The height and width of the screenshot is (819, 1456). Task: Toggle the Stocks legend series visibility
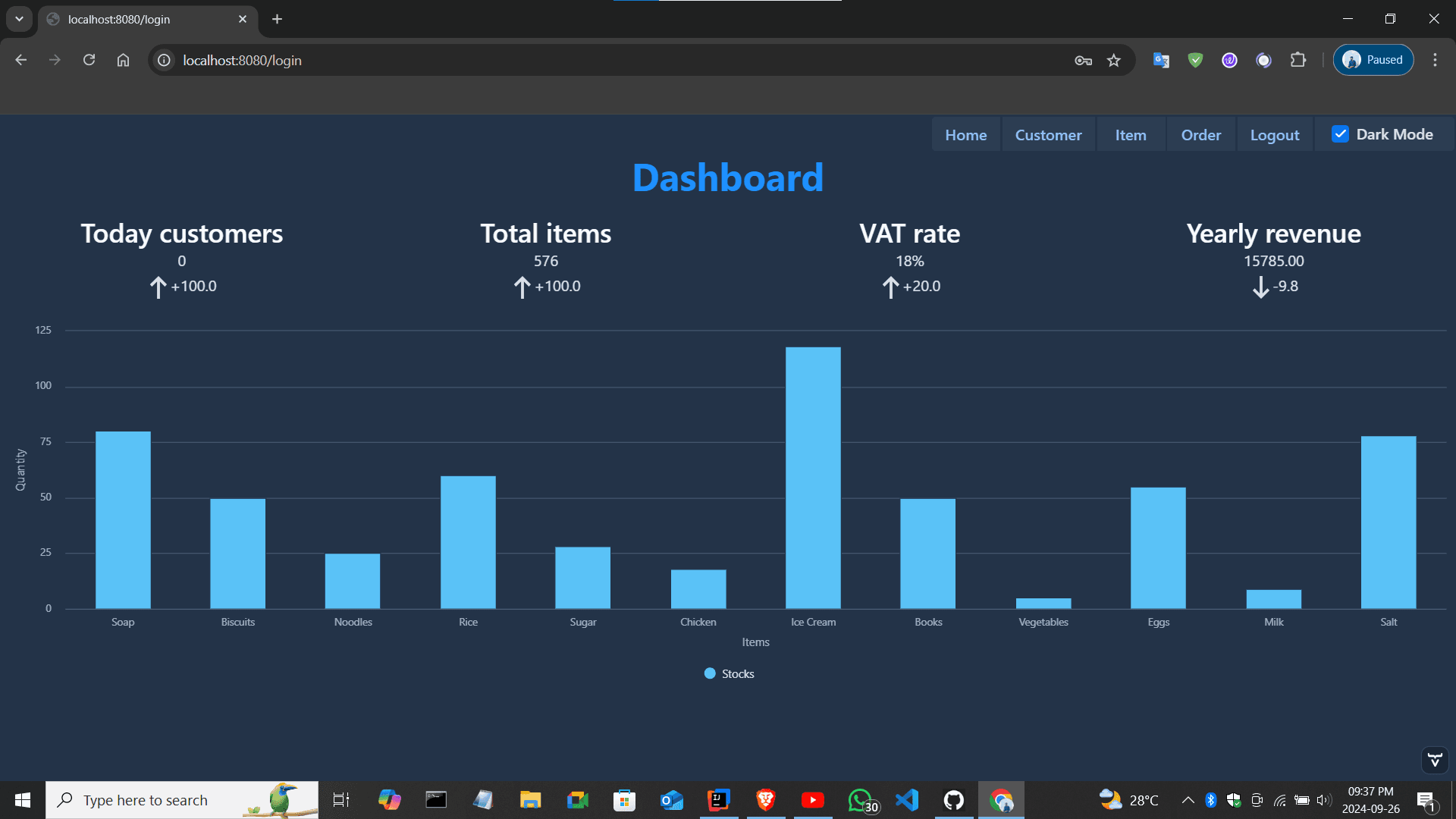point(730,673)
